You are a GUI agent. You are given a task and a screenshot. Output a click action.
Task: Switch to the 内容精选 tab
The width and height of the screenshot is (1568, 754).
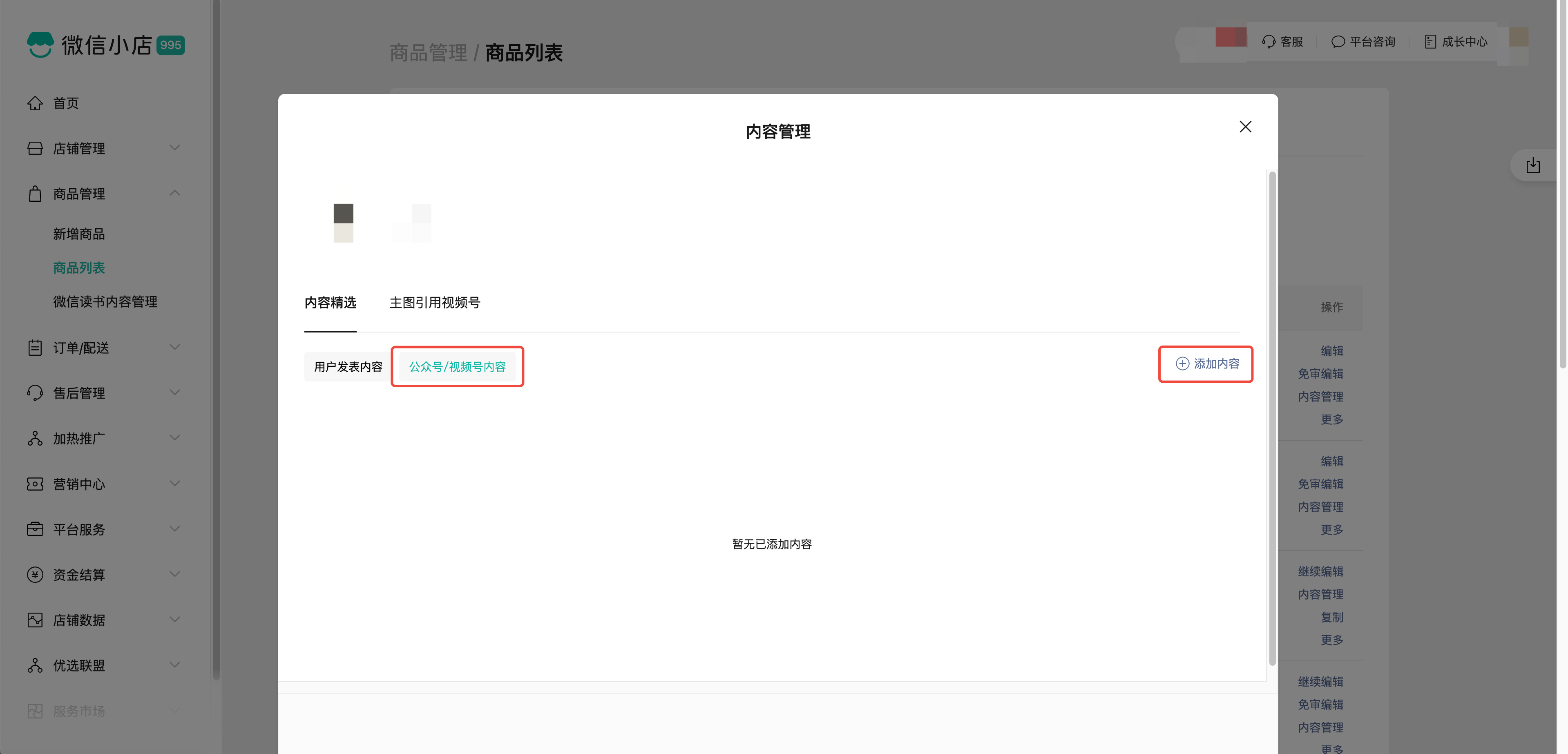click(331, 302)
